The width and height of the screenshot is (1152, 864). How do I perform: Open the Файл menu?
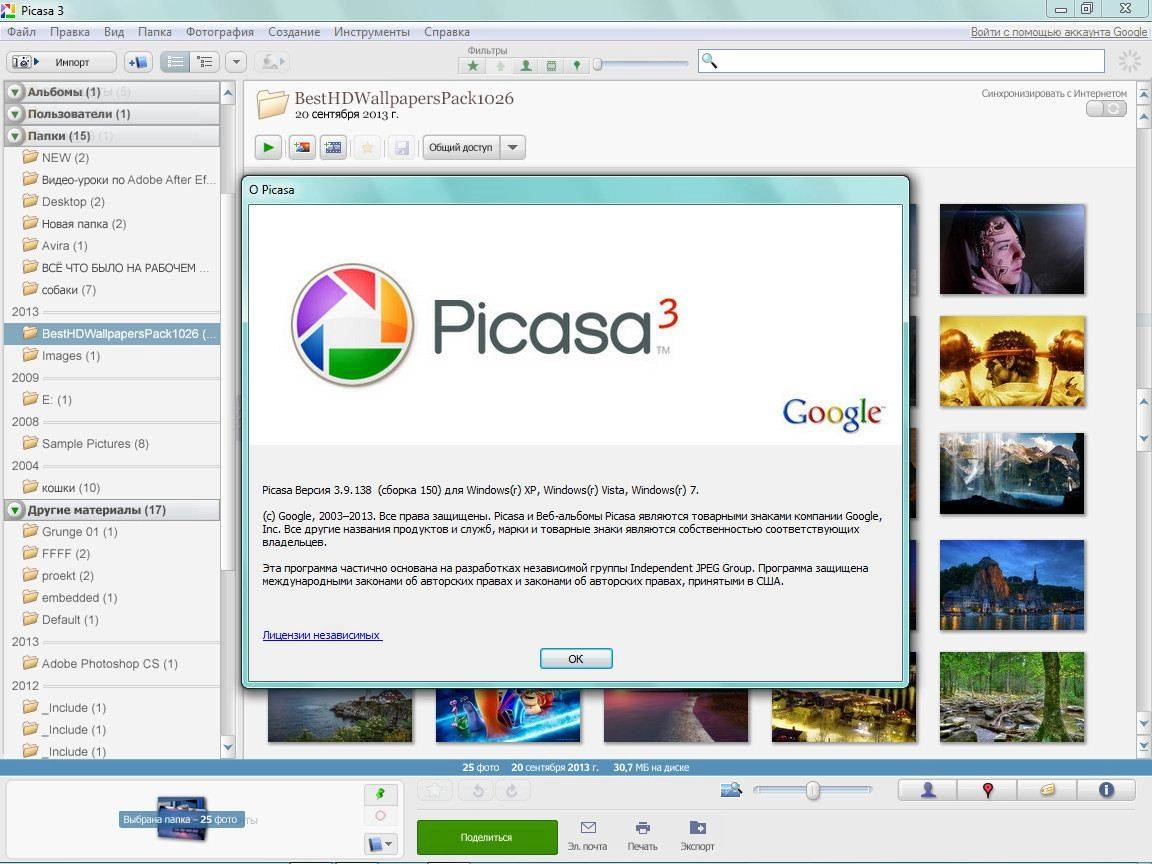pos(21,32)
